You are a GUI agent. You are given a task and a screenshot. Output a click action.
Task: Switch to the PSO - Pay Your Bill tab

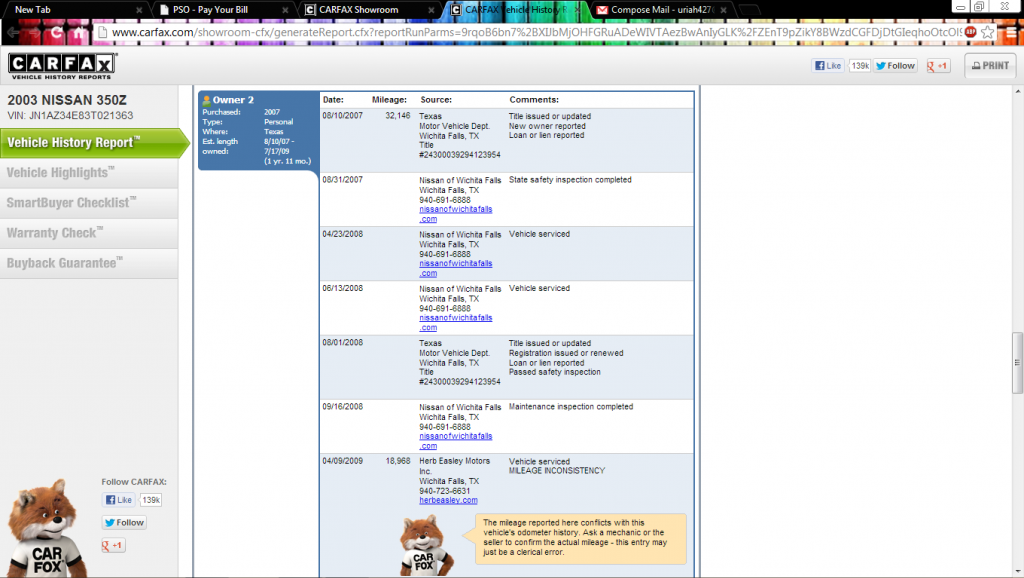coord(222,10)
